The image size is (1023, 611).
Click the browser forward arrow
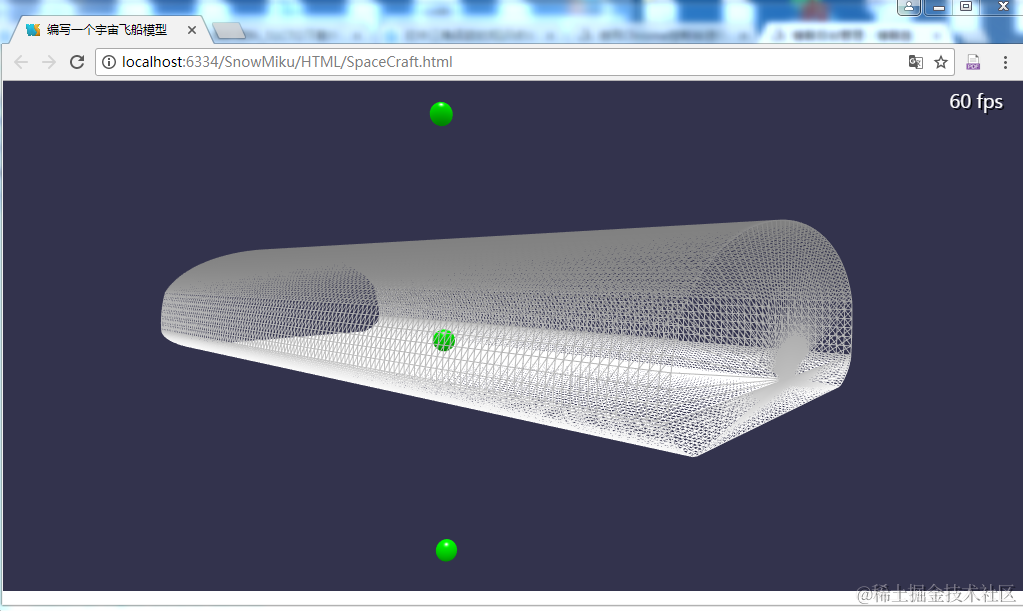(x=49, y=62)
